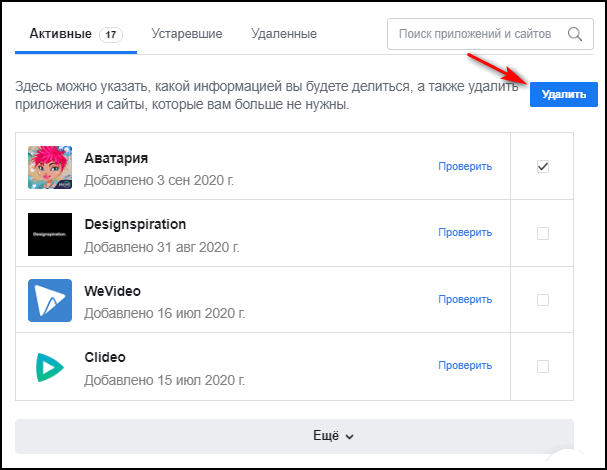The width and height of the screenshot is (607, 470).
Task: Click 'Добавлено 3 сен 2020 г.' text
Action: pyautogui.click(x=159, y=180)
